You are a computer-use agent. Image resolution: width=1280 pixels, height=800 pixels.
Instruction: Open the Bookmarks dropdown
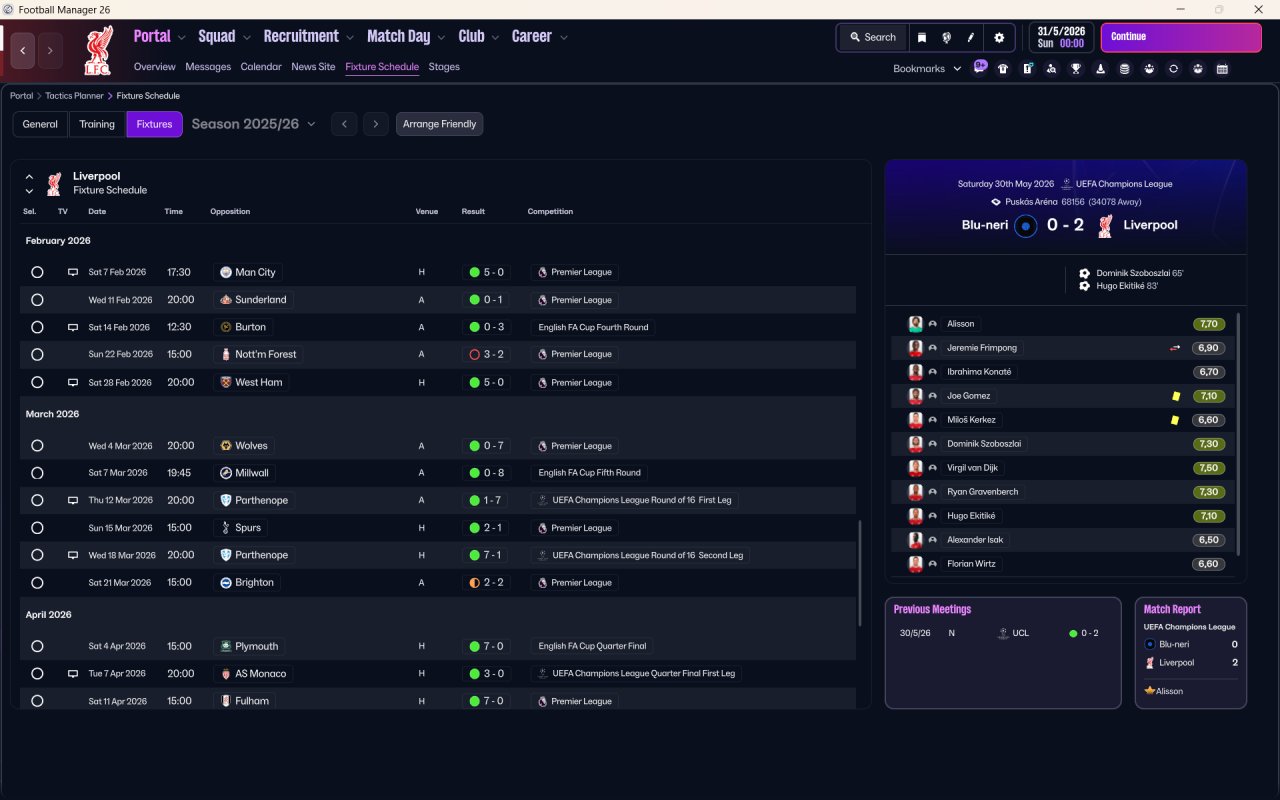tap(927, 69)
